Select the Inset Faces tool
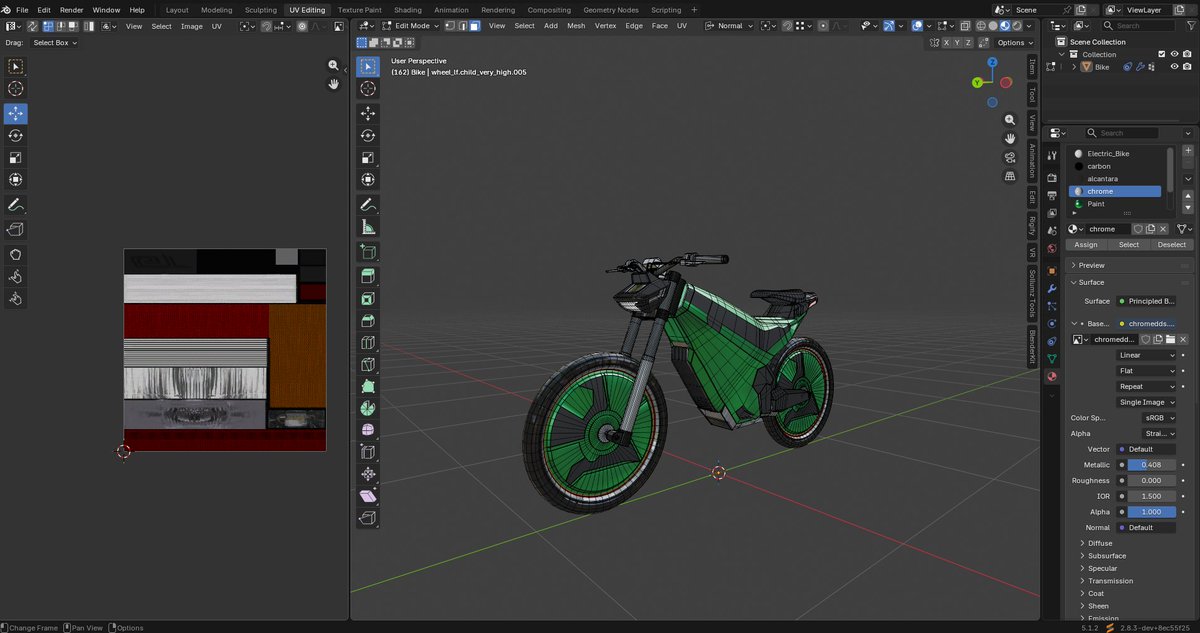 367,299
